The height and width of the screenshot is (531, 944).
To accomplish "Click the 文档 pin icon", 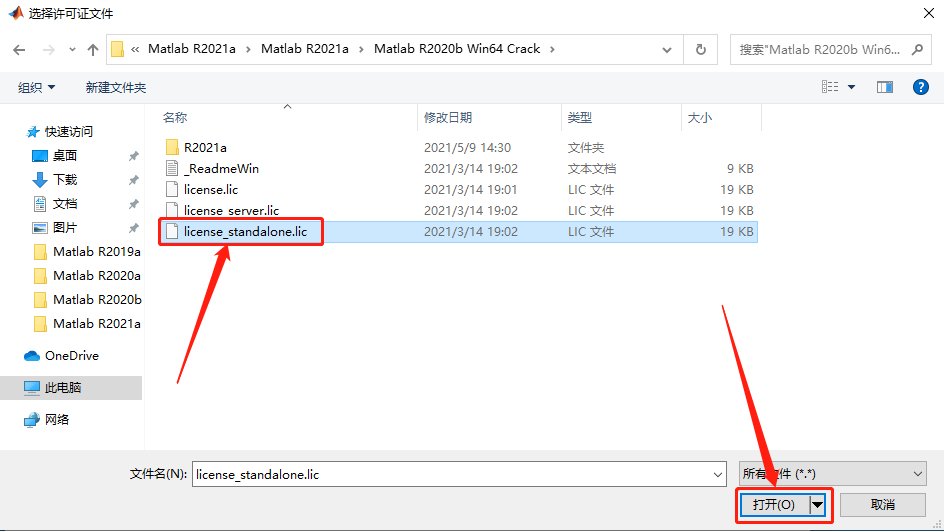I will 134,204.
